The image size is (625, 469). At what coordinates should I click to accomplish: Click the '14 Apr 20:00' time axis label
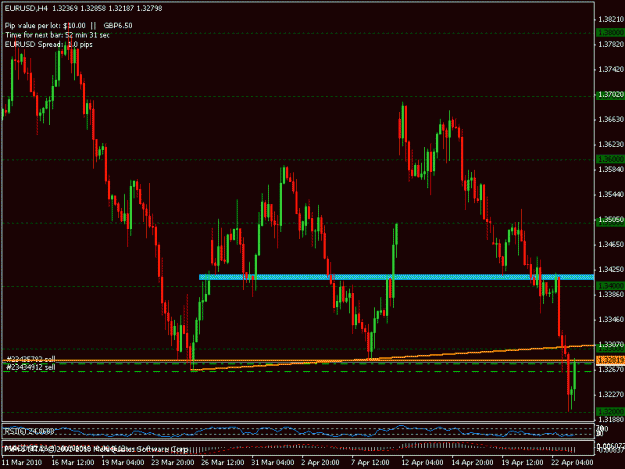click(x=472, y=463)
